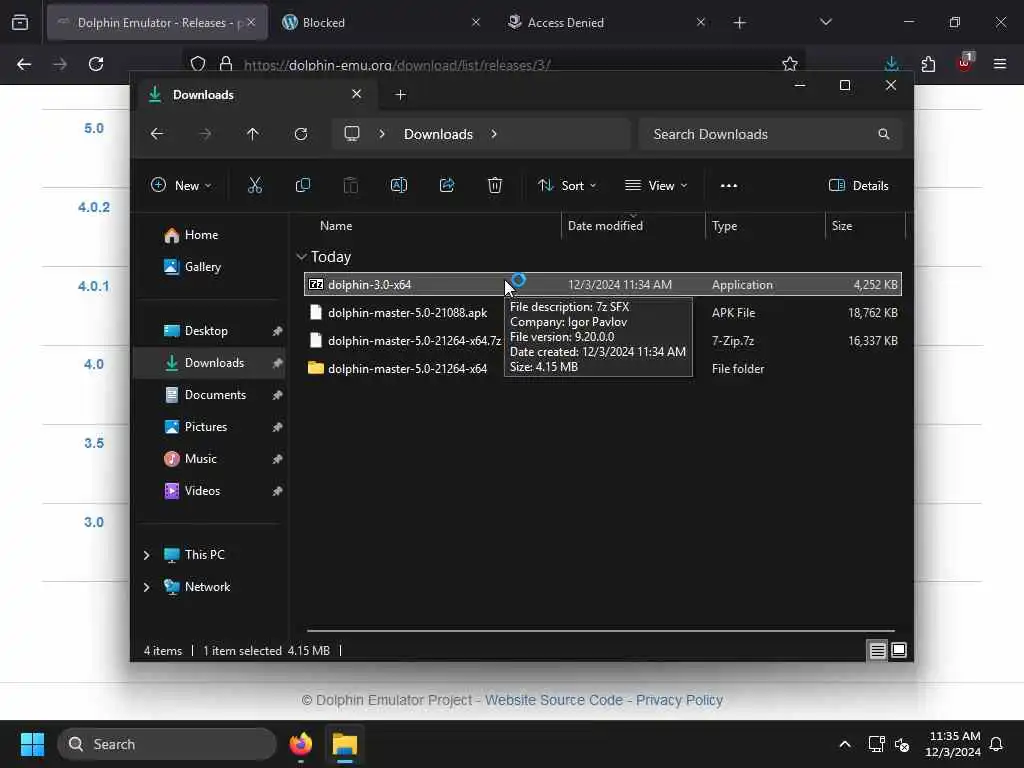
Task: Click the Website Source Code link
Action: click(x=553, y=700)
